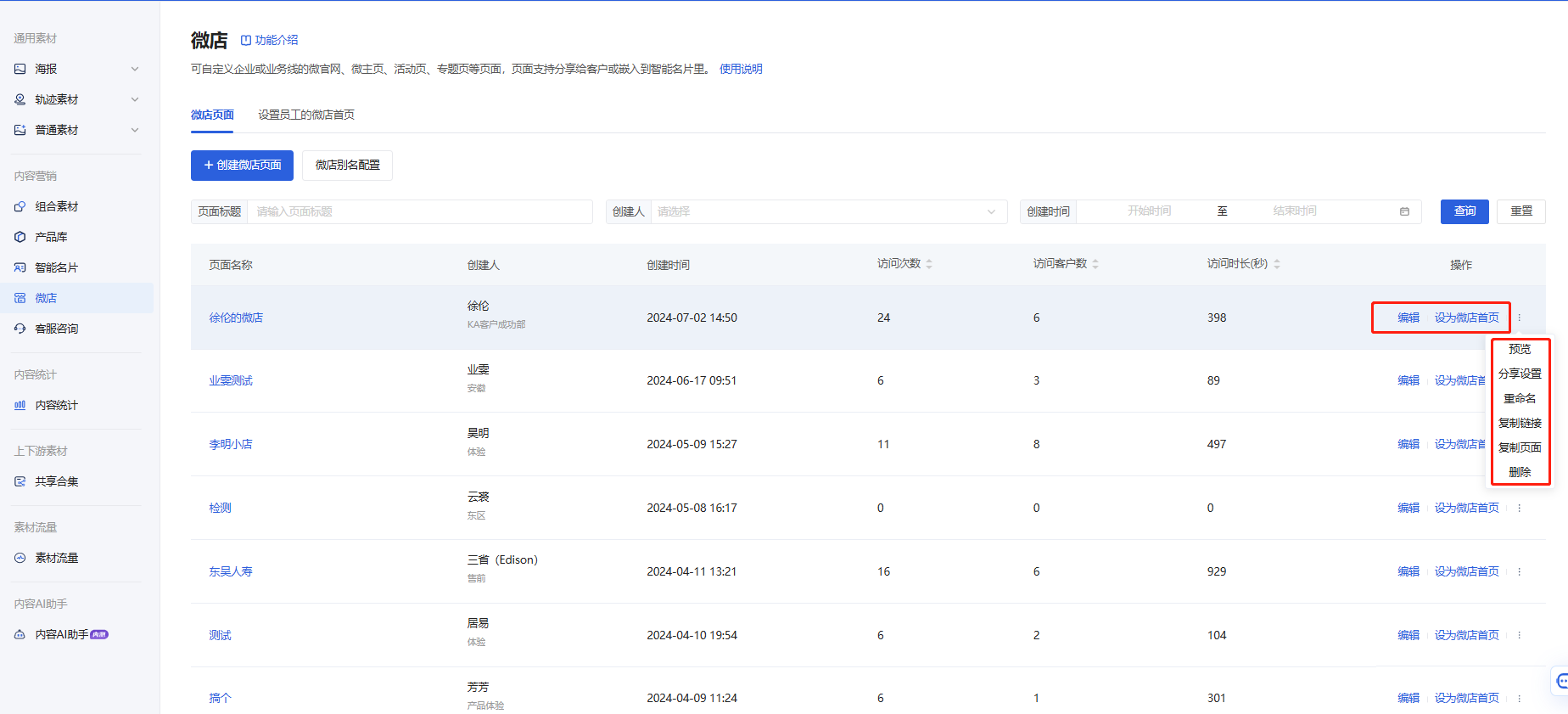Expand the 普通素材 sidebar chevron
The width and height of the screenshot is (1568, 714).
coord(135,130)
